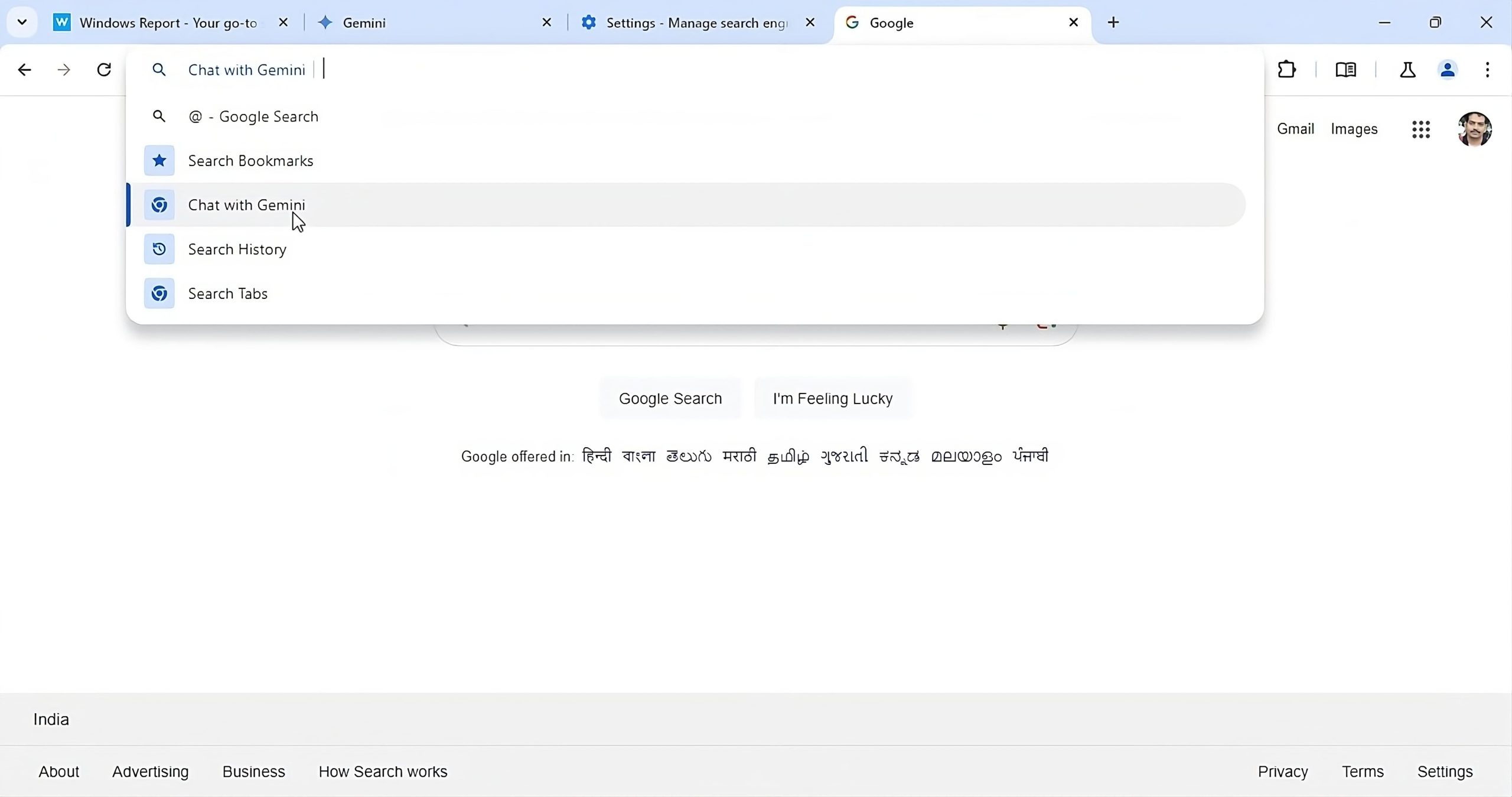This screenshot has width=1512, height=797.
Task: Select the Chat with Gemini suggestion
Action: 686,205
